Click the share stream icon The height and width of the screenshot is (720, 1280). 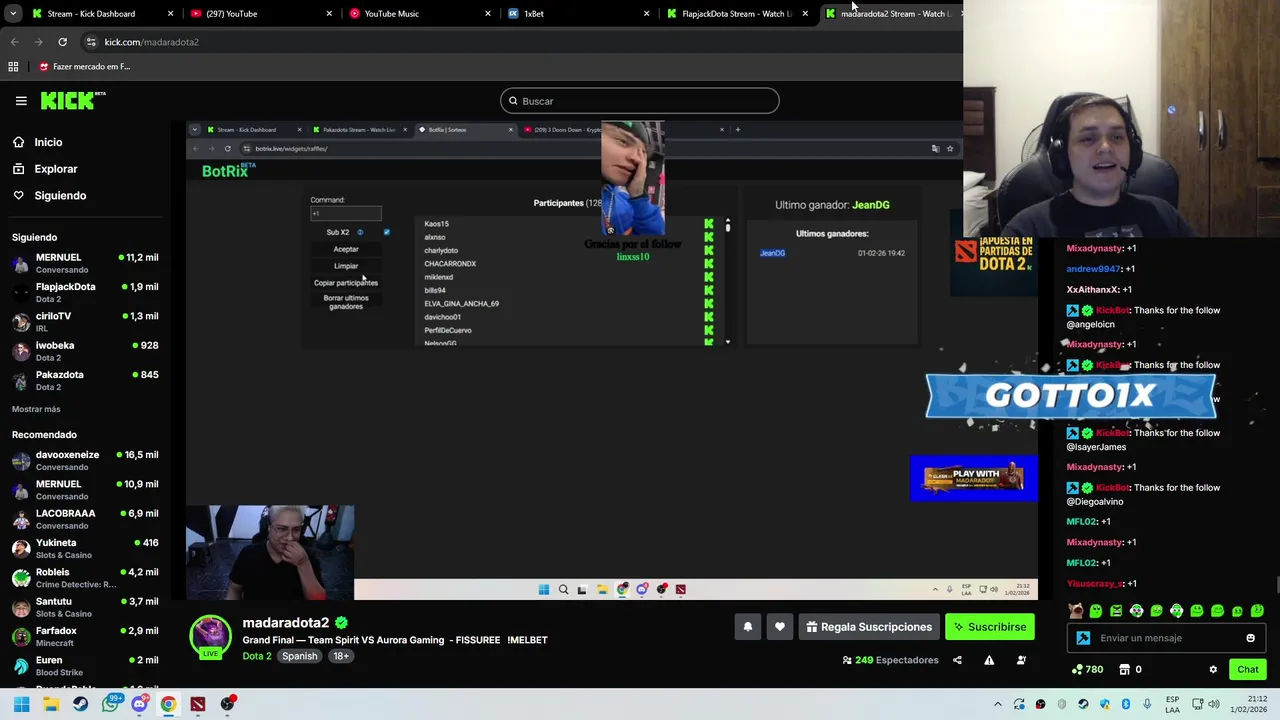click(x=957, y=660)
